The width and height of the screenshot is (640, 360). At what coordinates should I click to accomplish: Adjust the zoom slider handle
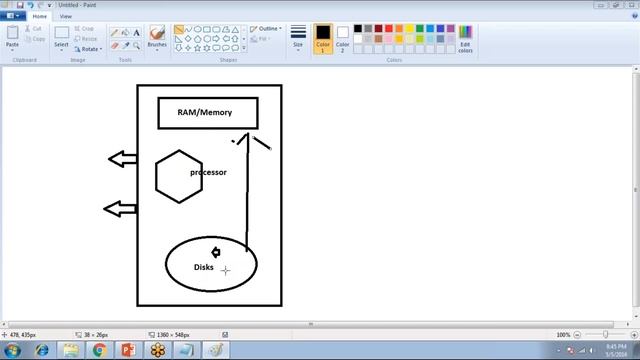(x=605, y=334)
